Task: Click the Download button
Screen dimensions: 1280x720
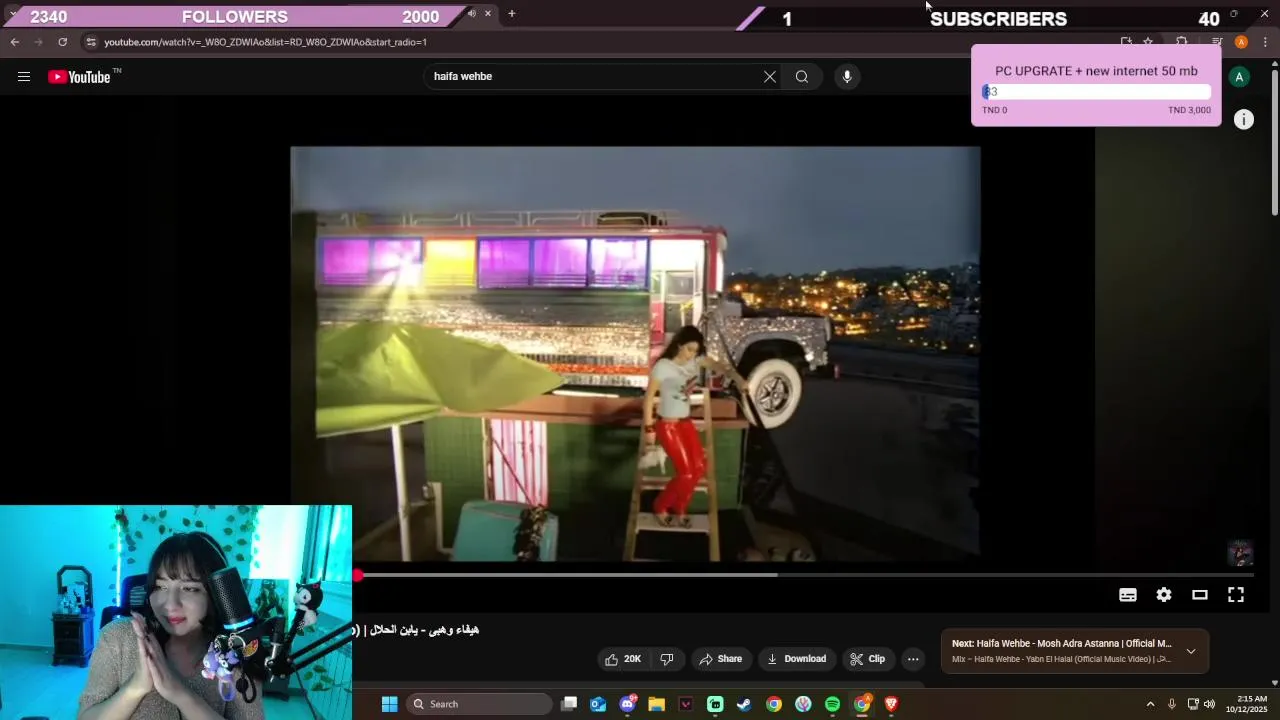Action: pos(797,659)
